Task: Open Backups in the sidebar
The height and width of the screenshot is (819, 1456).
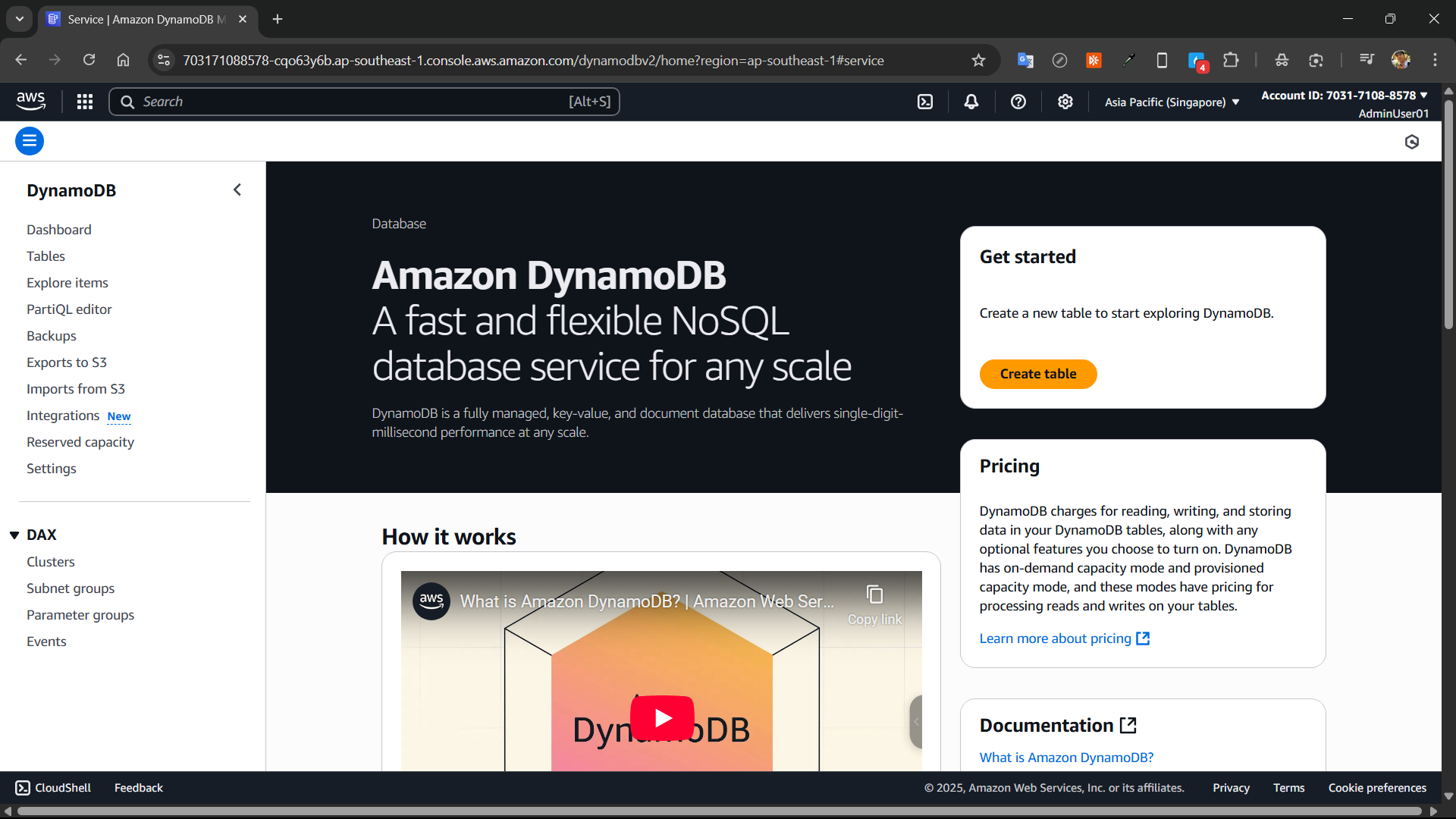Action: (52, 336)
